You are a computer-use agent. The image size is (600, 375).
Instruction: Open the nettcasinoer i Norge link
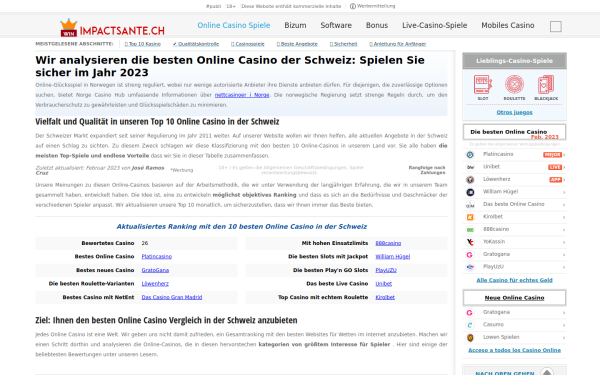click(242, 95)
